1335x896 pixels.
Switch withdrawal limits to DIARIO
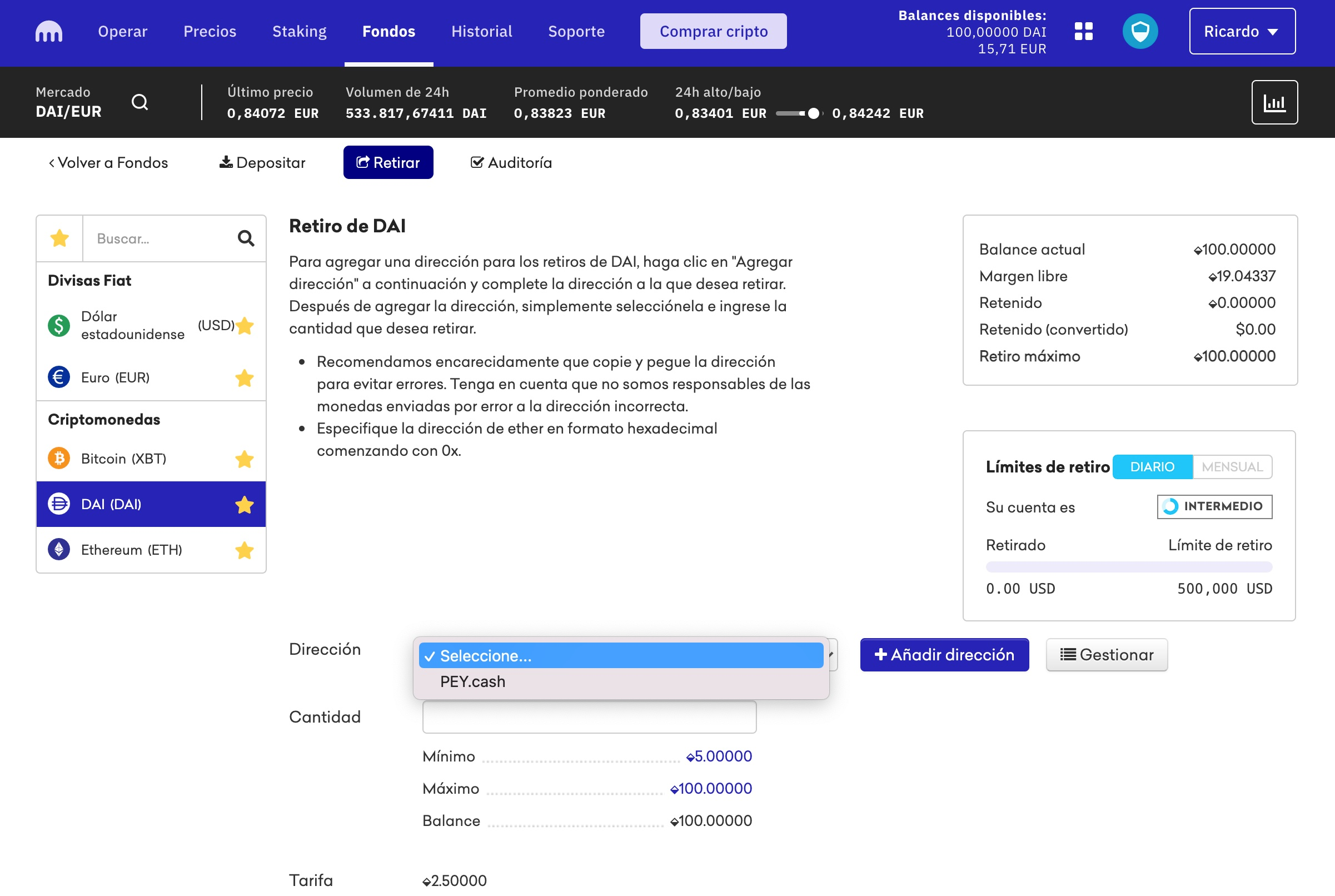1152,467
